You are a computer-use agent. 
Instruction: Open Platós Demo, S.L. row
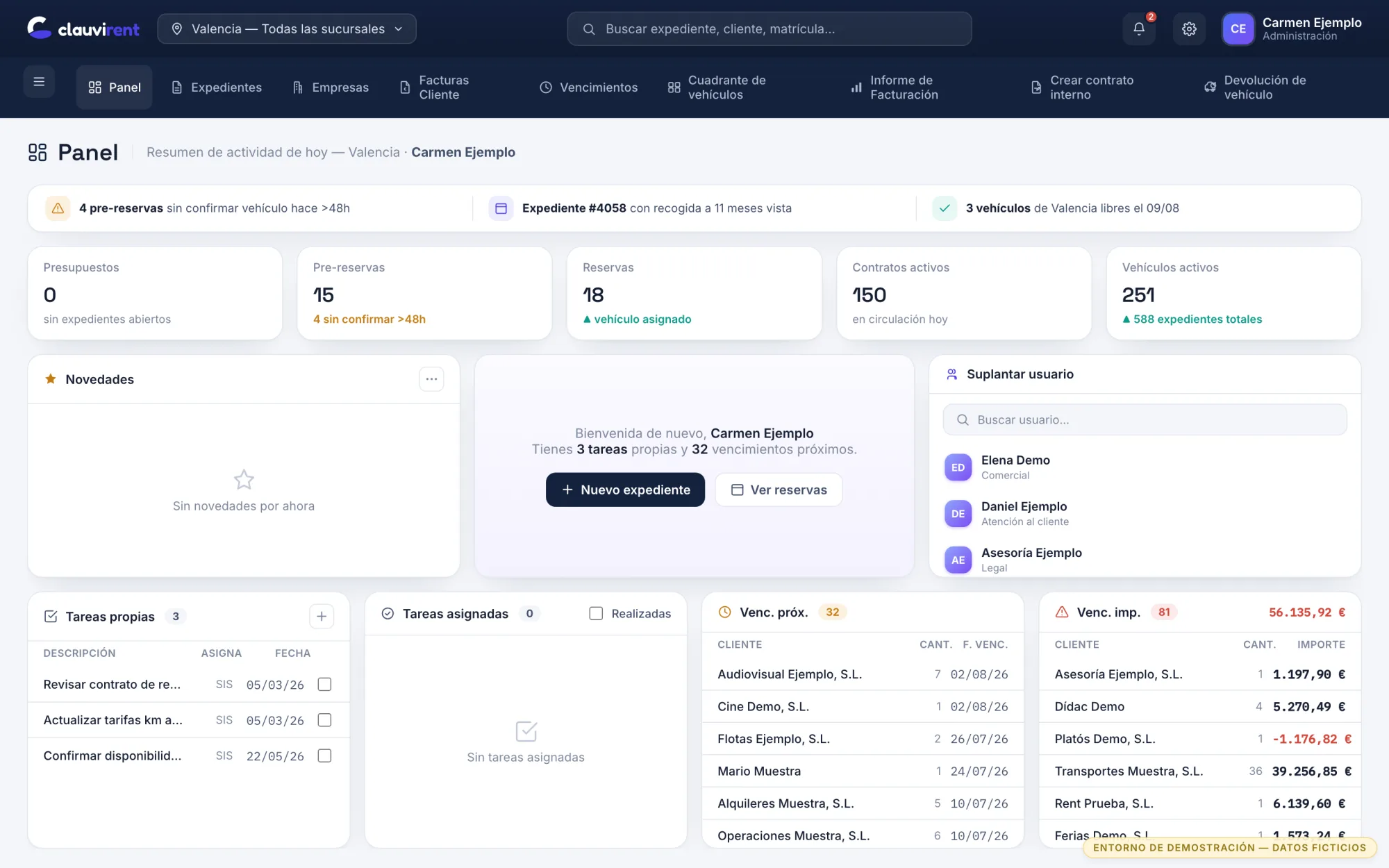point(1200,739)
